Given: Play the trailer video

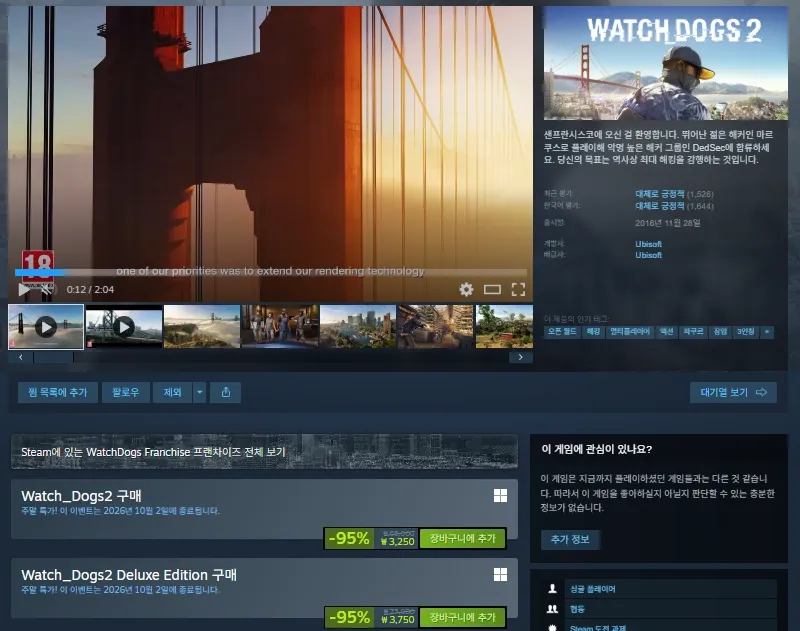Looking at the screenshot, I should (x=24, y=290).
